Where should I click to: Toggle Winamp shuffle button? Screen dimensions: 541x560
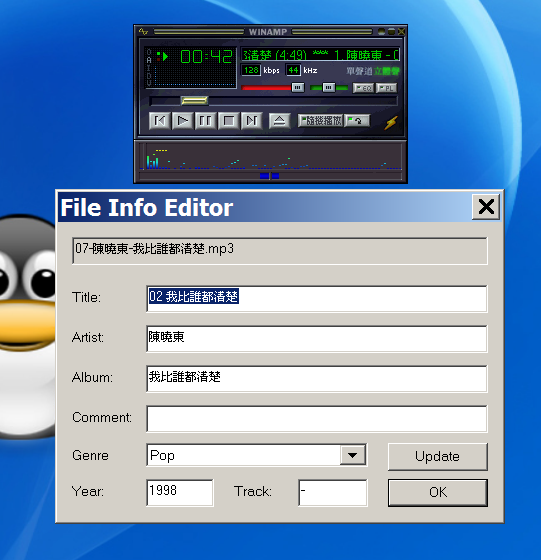(320, 121)
